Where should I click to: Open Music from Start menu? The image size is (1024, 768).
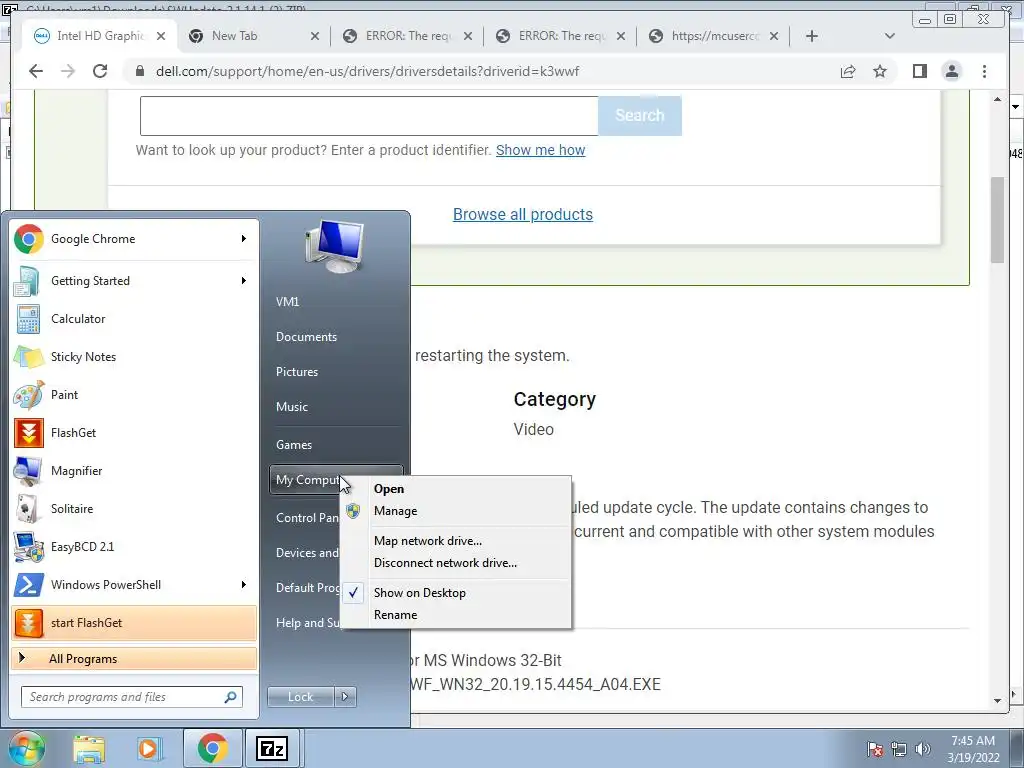pyautogui.click(x=336, y=407)
